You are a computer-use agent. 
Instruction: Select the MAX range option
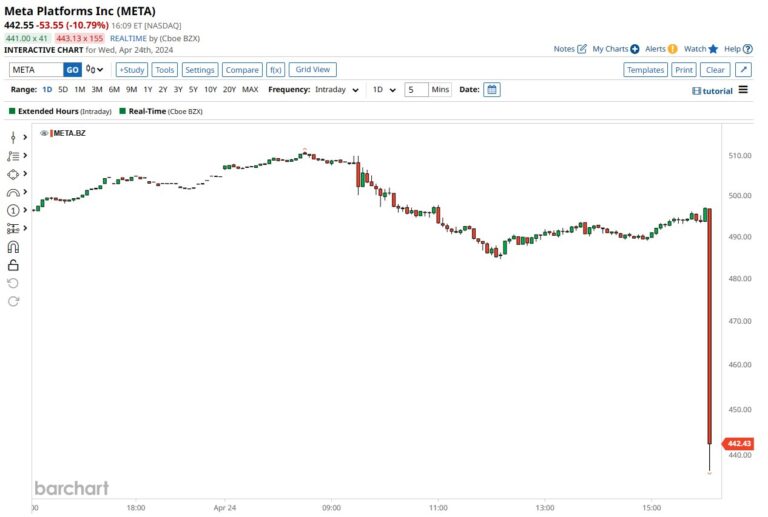[x=250, y=90]
